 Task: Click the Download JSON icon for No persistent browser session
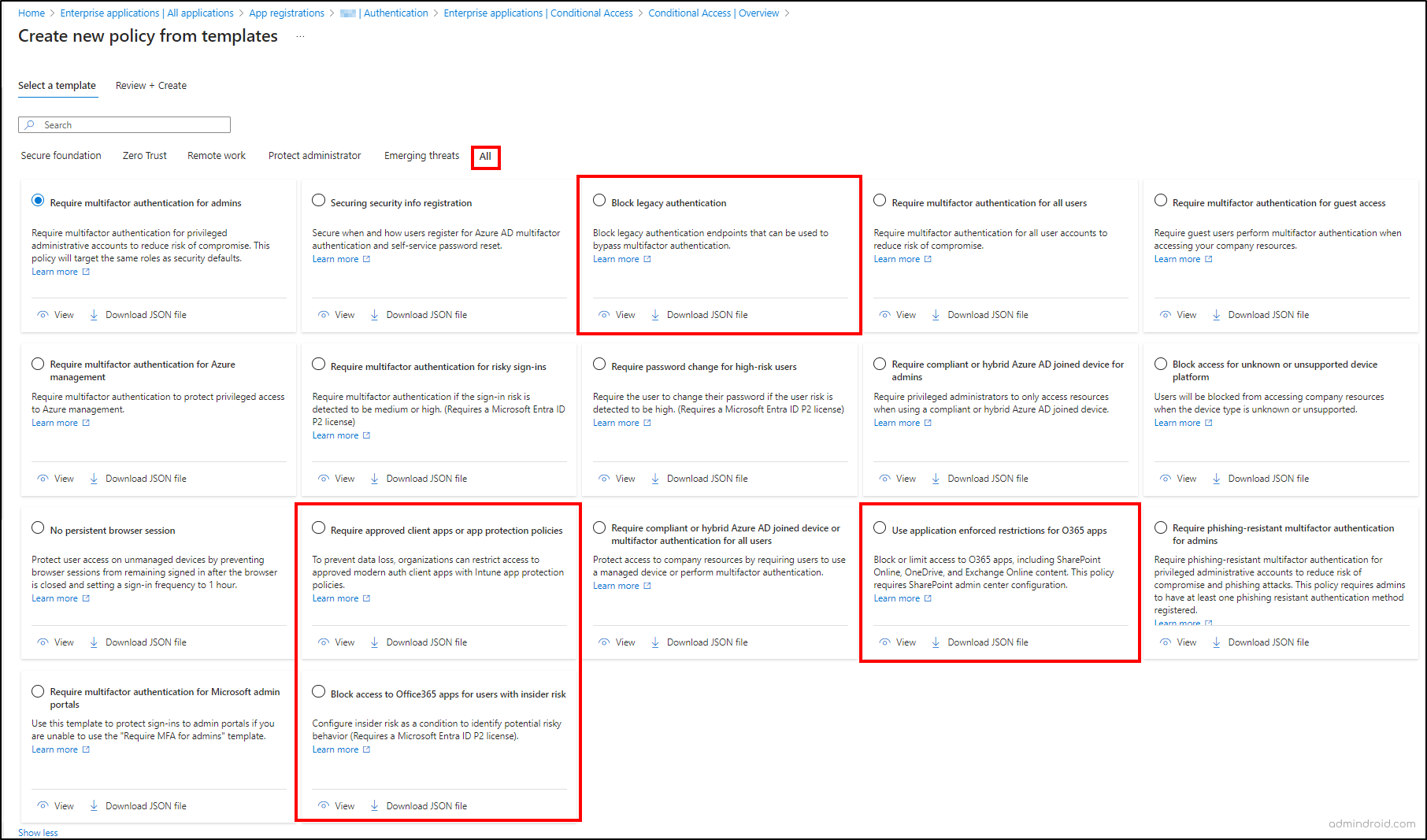pos(94,642)
